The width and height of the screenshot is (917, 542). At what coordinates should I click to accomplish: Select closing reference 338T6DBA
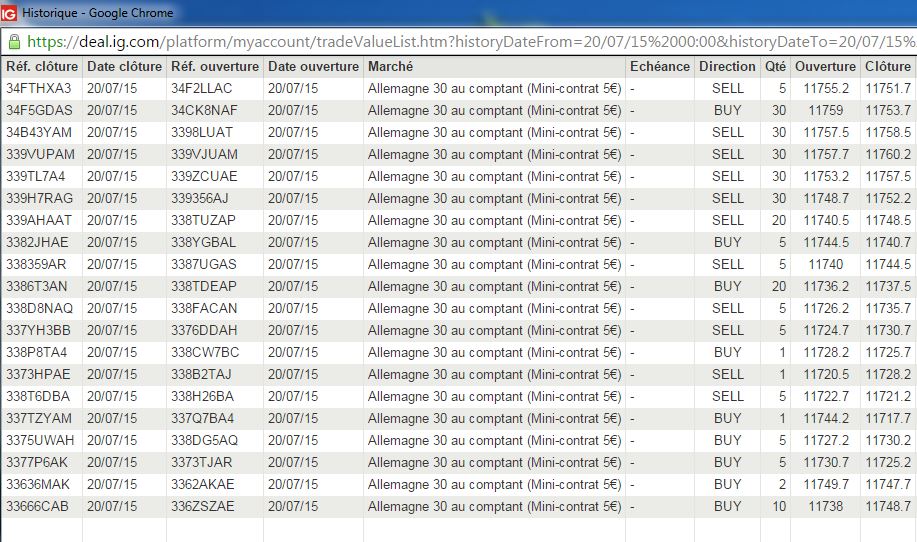[x=37, y=396]
